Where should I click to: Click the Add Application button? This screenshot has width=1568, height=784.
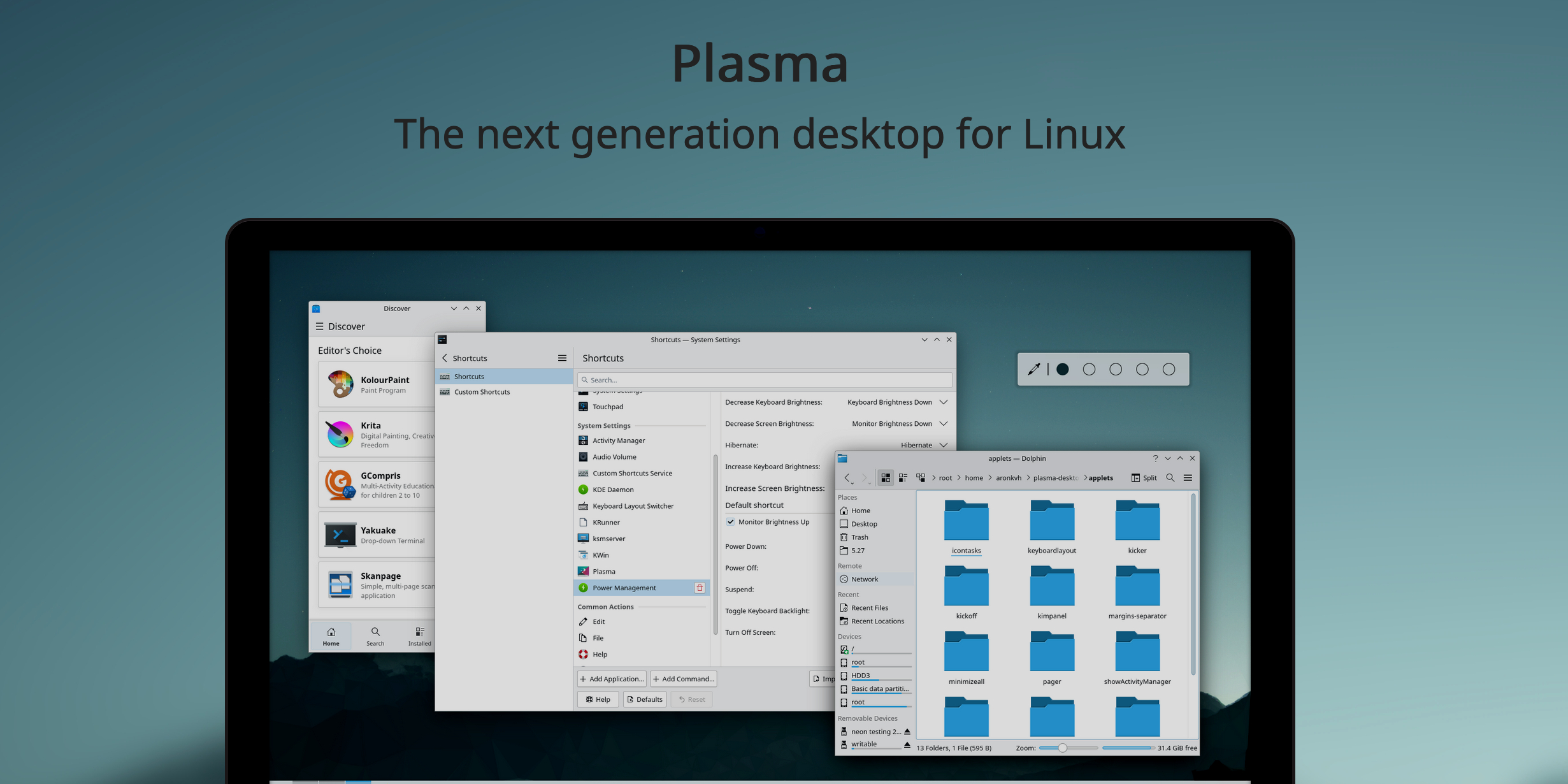(x=612, y=679)
